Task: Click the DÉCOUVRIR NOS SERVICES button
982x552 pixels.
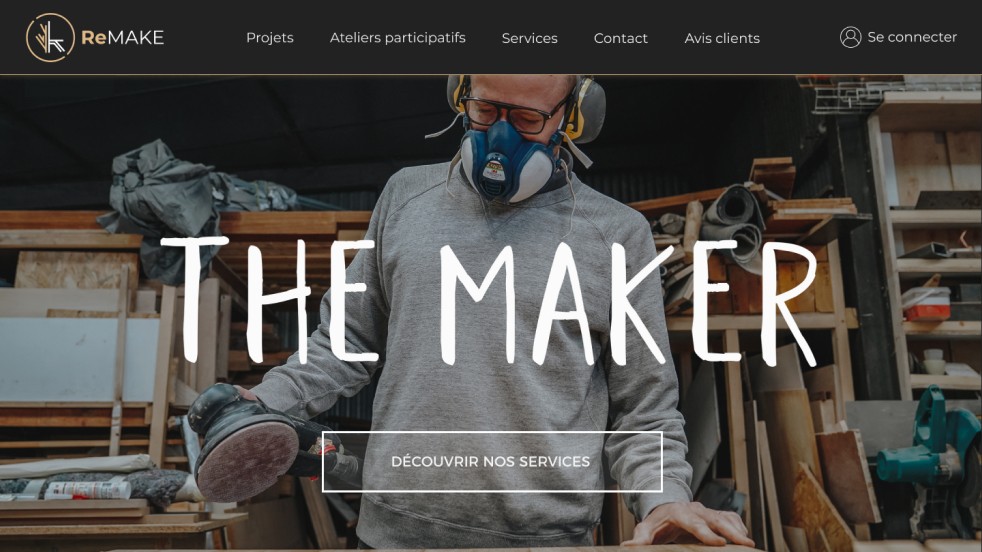Action: pyautogui.click(x=492, y=462)
